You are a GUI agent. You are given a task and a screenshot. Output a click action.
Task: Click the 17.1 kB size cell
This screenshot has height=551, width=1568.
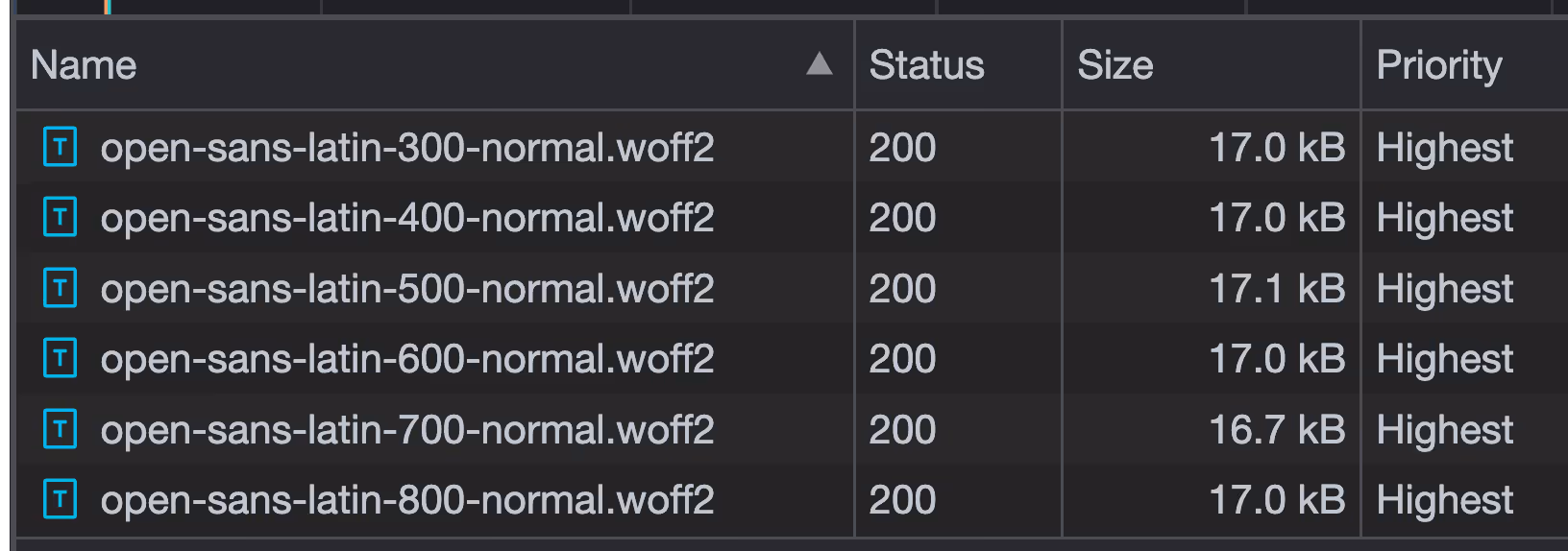(1212, 289)
